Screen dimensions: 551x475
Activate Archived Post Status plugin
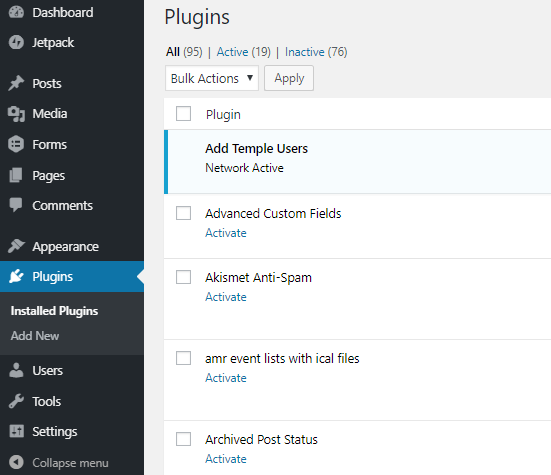(226, 459)
